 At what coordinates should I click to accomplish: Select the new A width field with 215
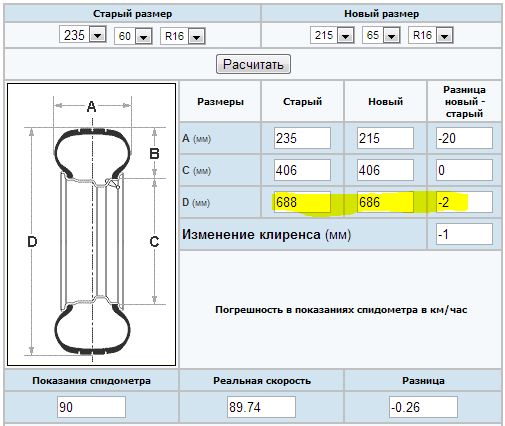pos(385,138)
